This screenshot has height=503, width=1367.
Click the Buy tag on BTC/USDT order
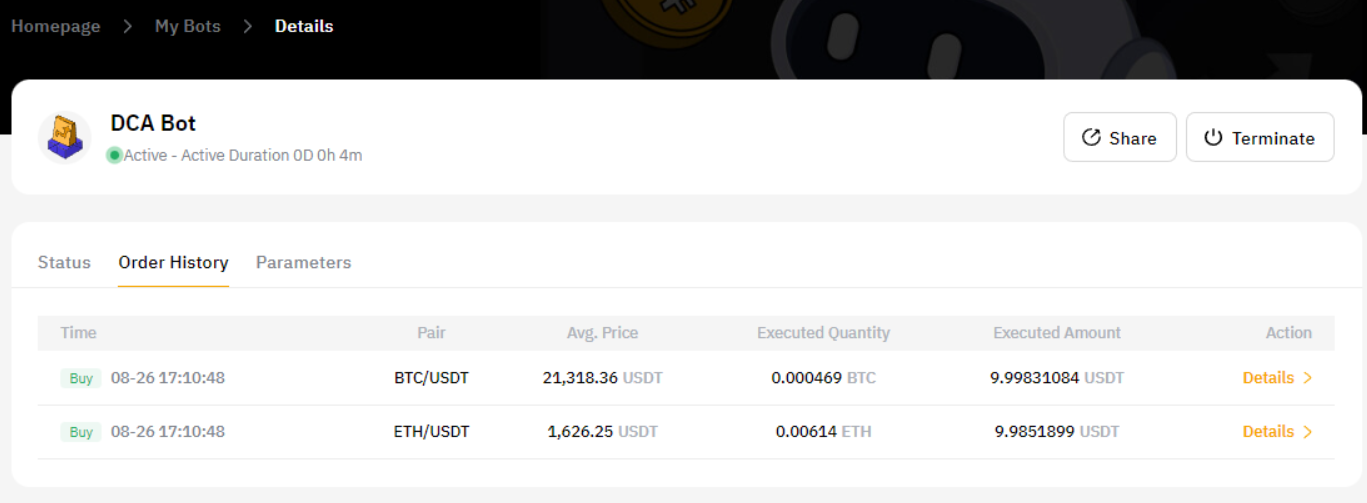click(81, 378)
